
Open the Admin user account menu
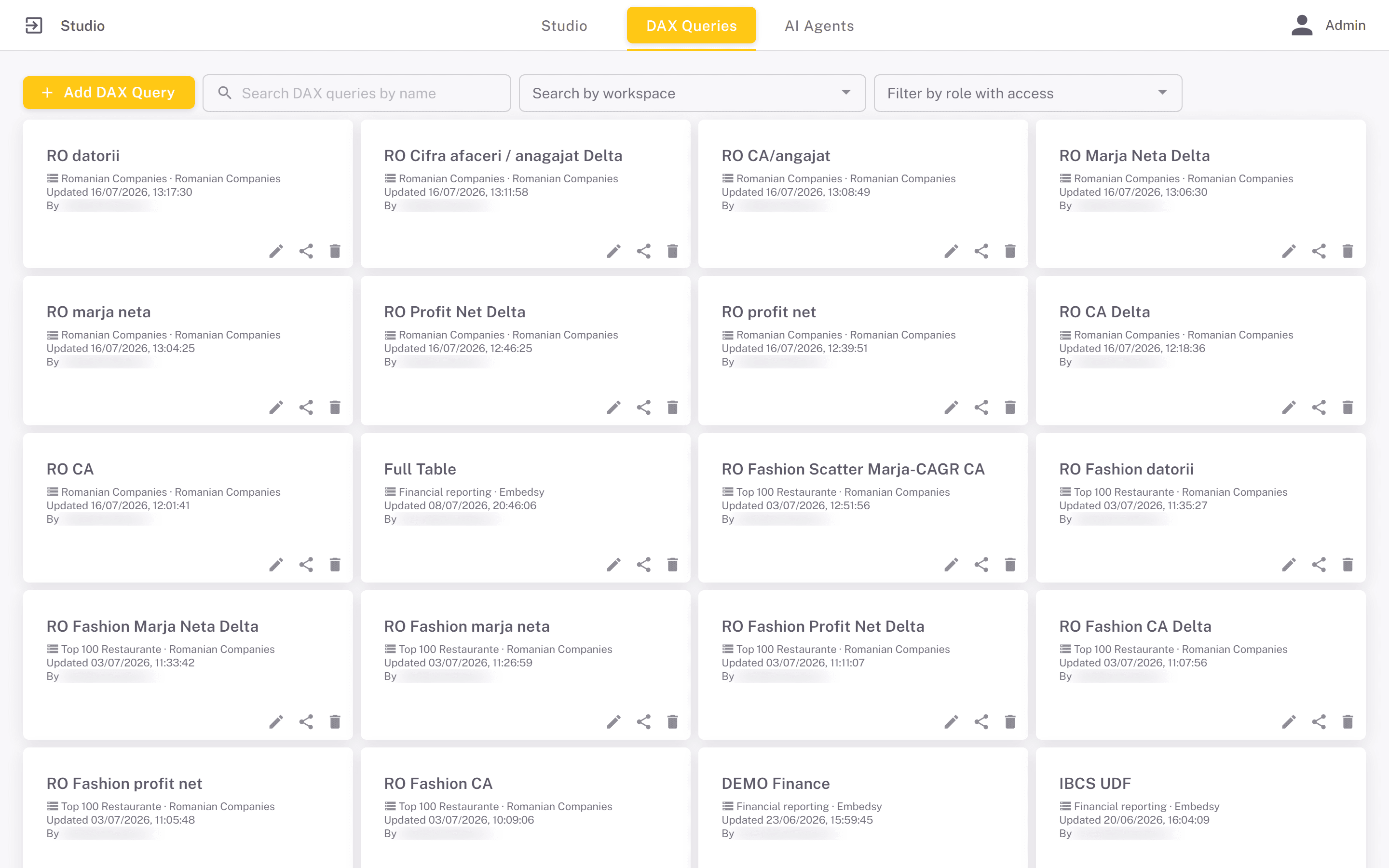1328,25
